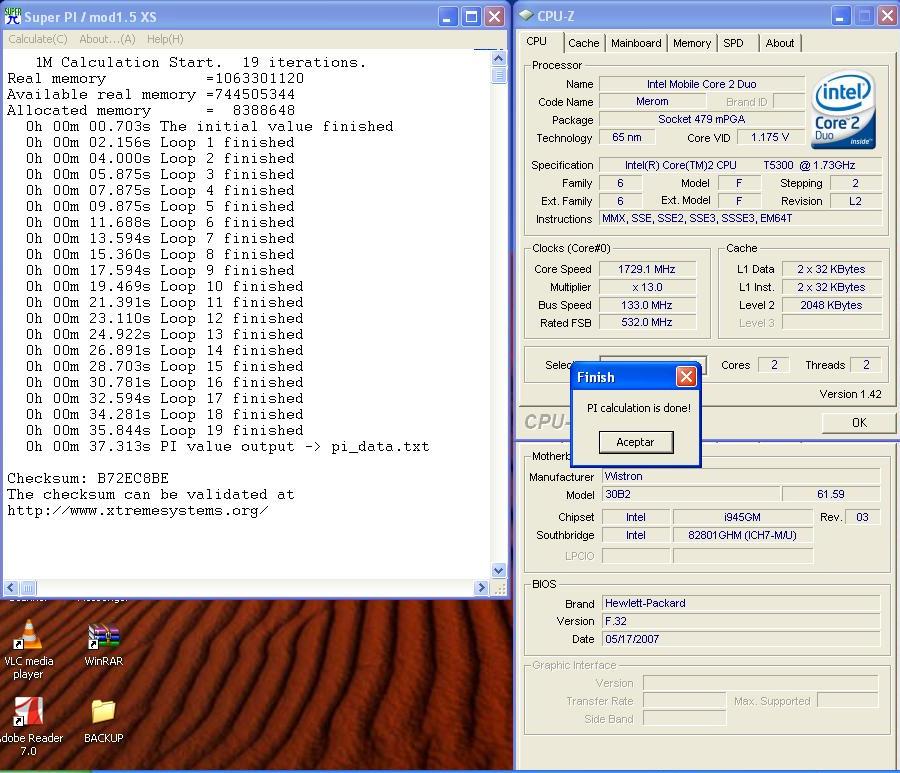Open the BACKUP folder on desktop
The width and height of the screenshot is (900, 773).
(x=103, y=721)
